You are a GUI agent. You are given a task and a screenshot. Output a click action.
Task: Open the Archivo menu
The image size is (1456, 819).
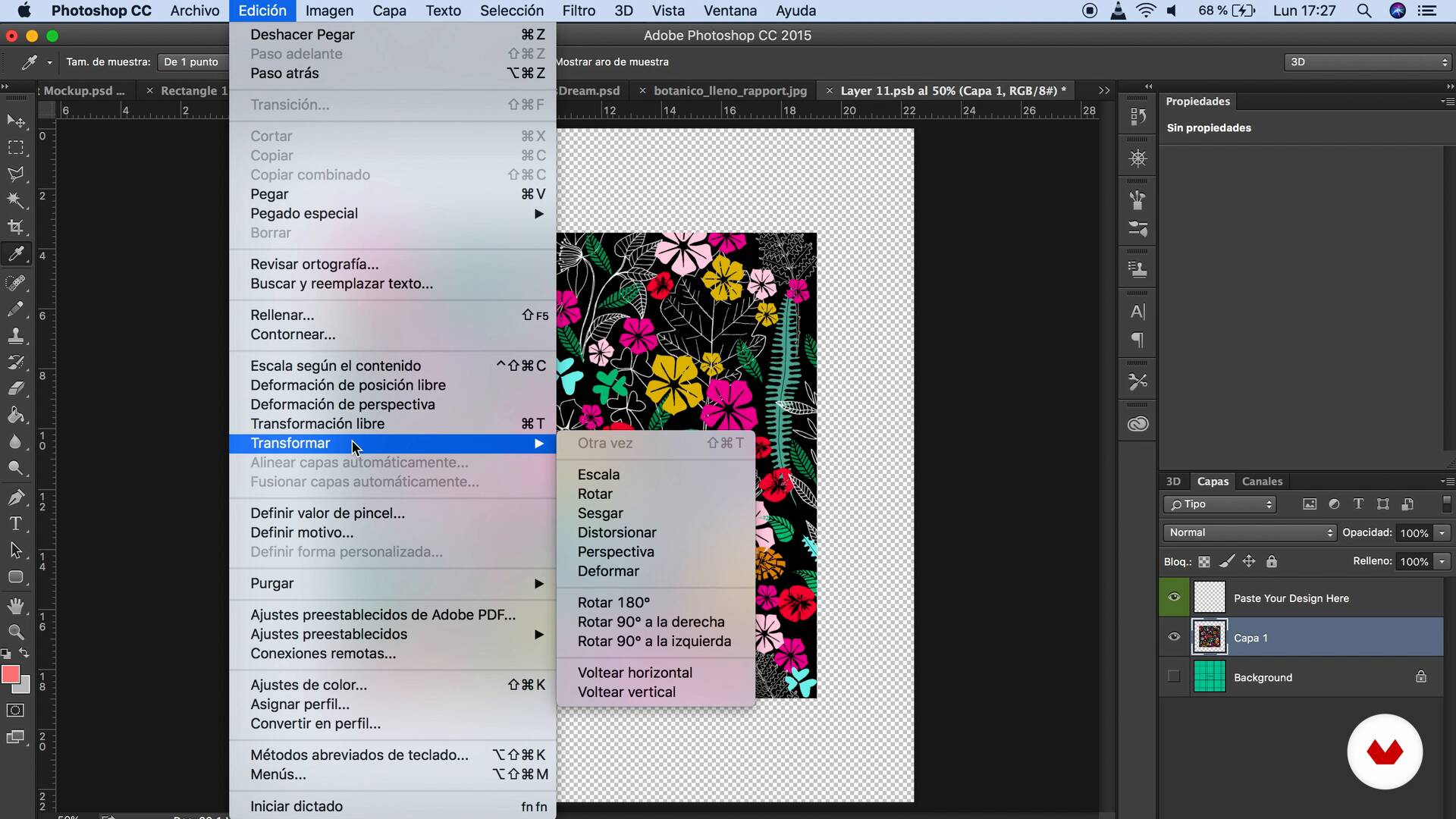pyautogui.click(x=195, y=11)
